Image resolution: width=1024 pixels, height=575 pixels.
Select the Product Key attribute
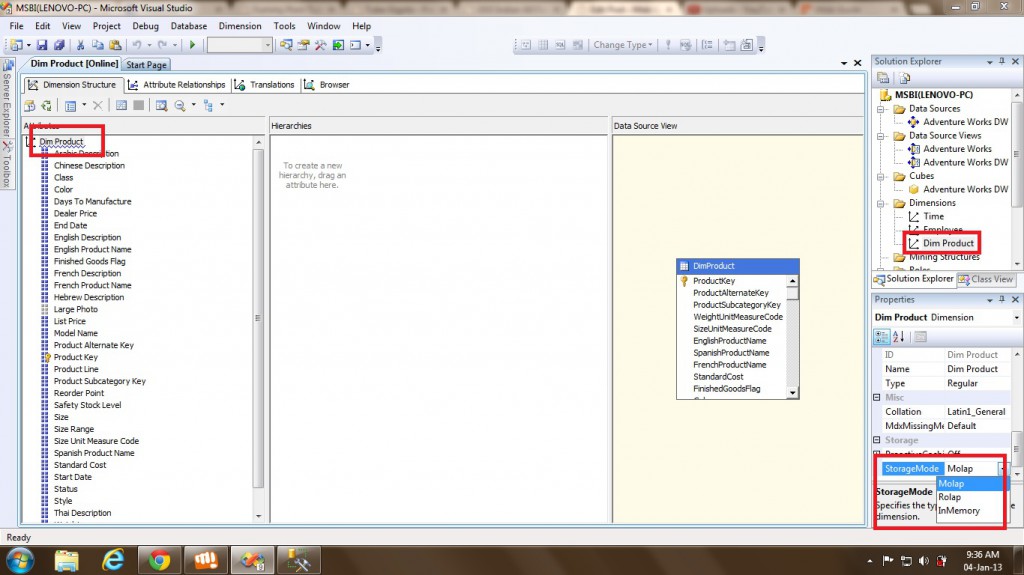click(75, 357)
